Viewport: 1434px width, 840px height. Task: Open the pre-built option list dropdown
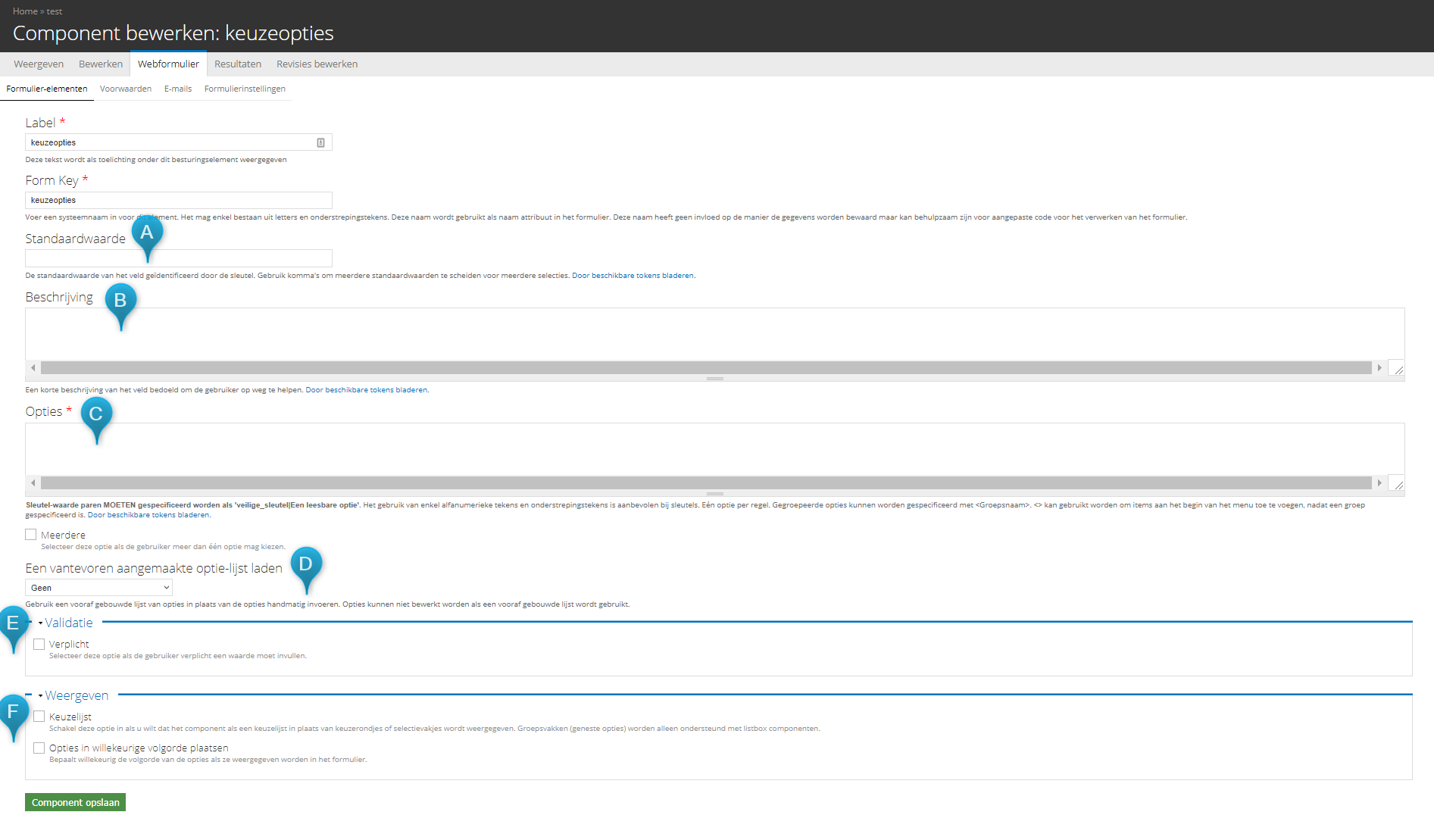99,588
